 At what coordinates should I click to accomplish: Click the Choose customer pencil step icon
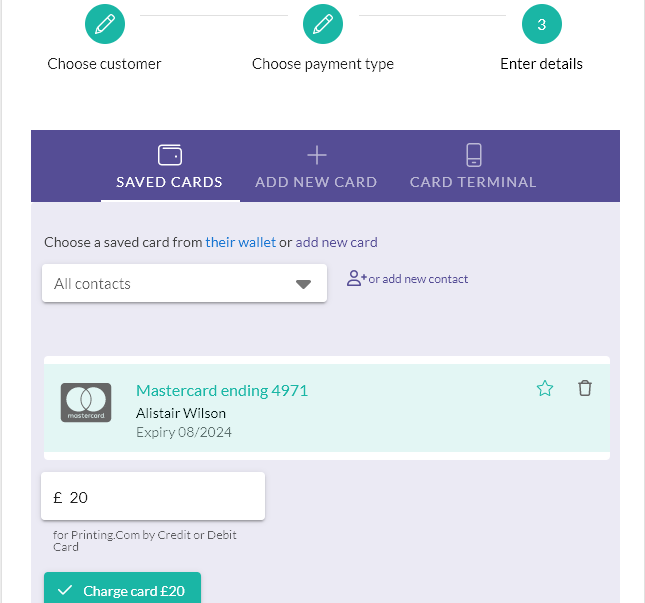point(105,24)
